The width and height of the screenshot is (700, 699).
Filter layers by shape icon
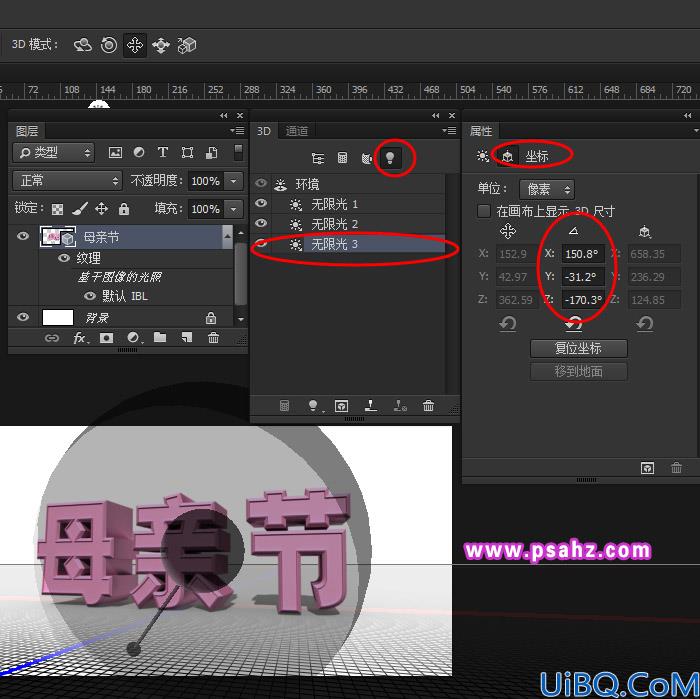click(x=187, y=153)
